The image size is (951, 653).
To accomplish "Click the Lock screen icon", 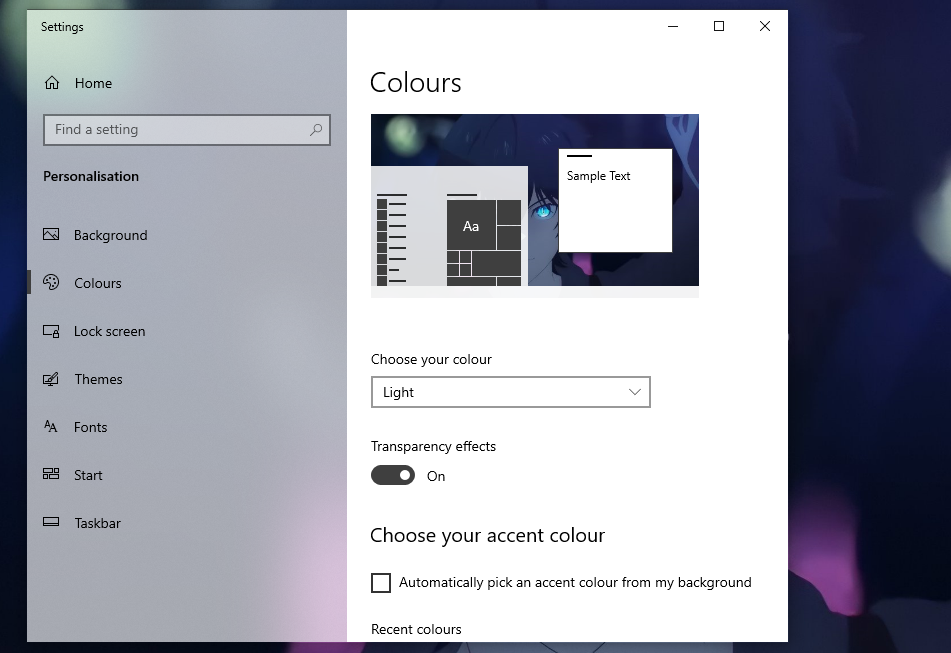I will click(51, 331).
